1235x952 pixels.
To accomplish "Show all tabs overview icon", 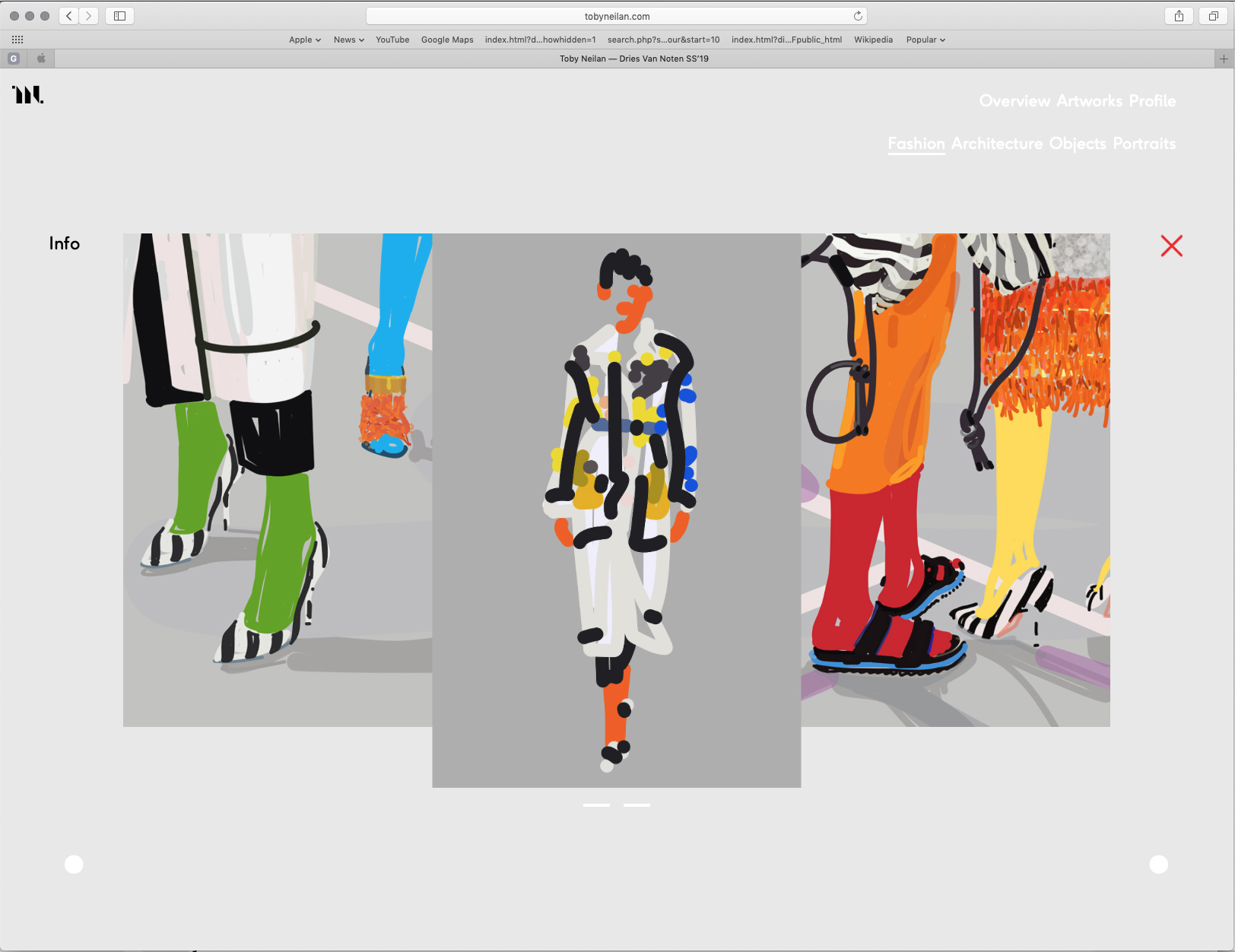I will (x=1213, y=16).
